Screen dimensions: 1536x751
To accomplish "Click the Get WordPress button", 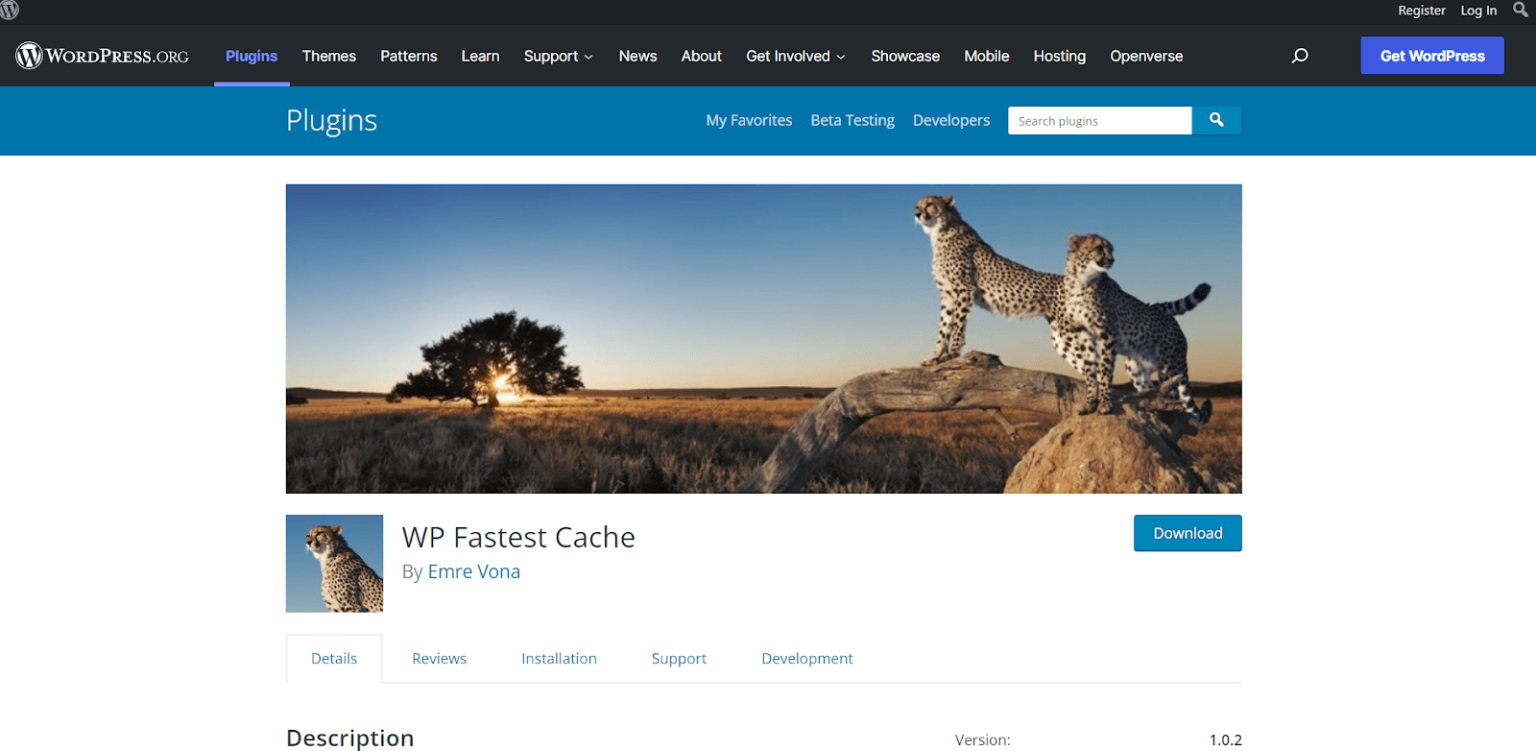I will [1432, 56].
